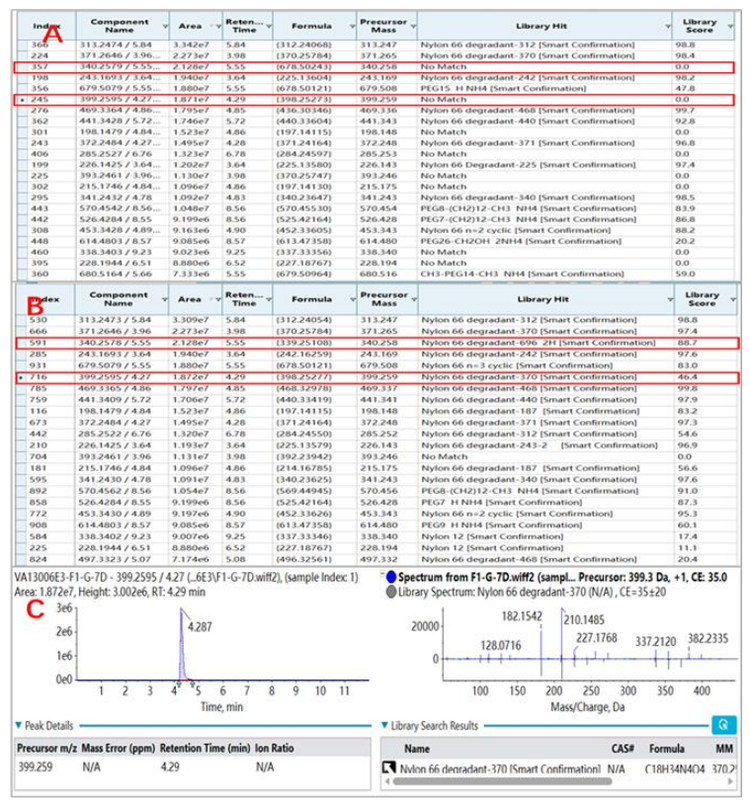Open Library Hit filter in upper table

pos(668,26)
